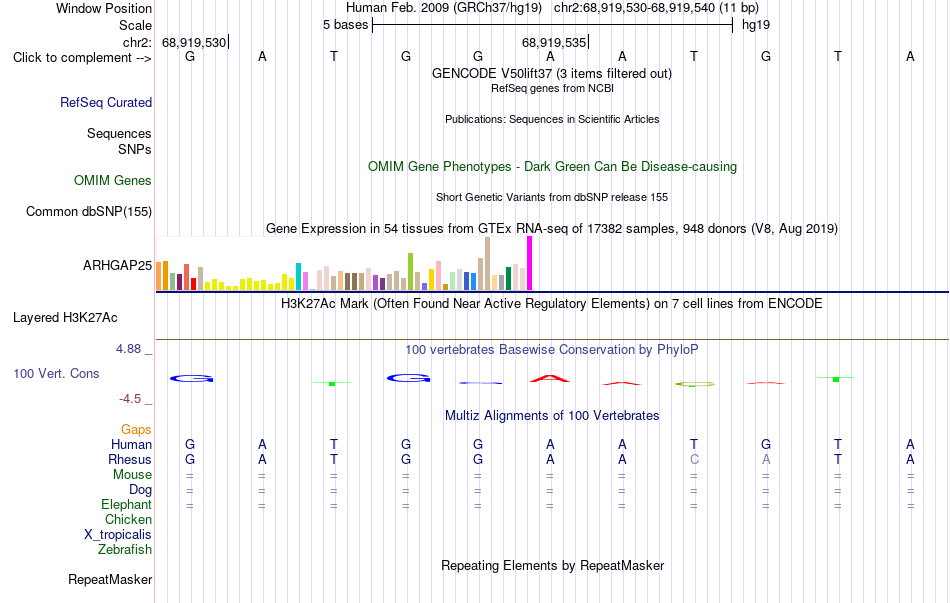Screen dimensions: 950x603
Task: Click the grey 'A' base in the Rhesus row
Action: pyautogui.click(x=766, y=460)
